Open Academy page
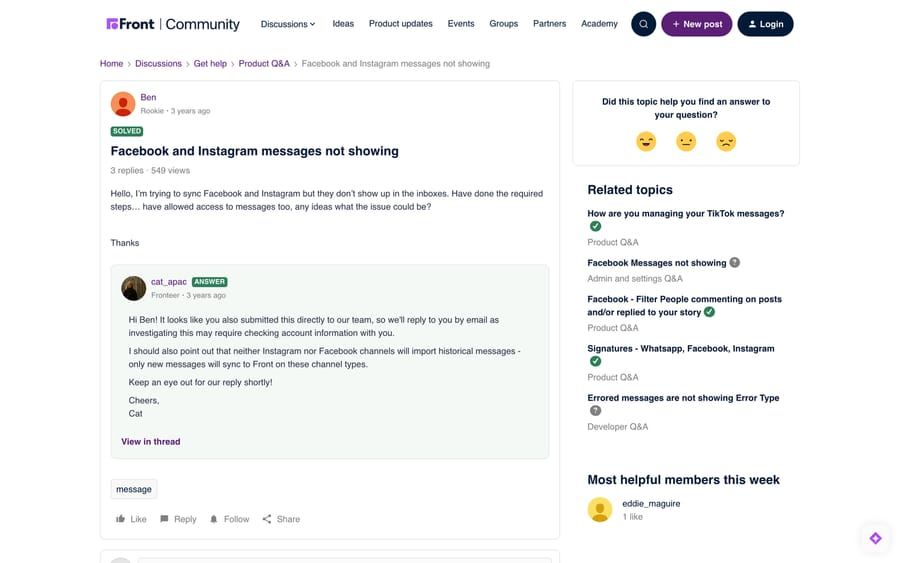The image size is (900, 563). (x=599, y=24)
